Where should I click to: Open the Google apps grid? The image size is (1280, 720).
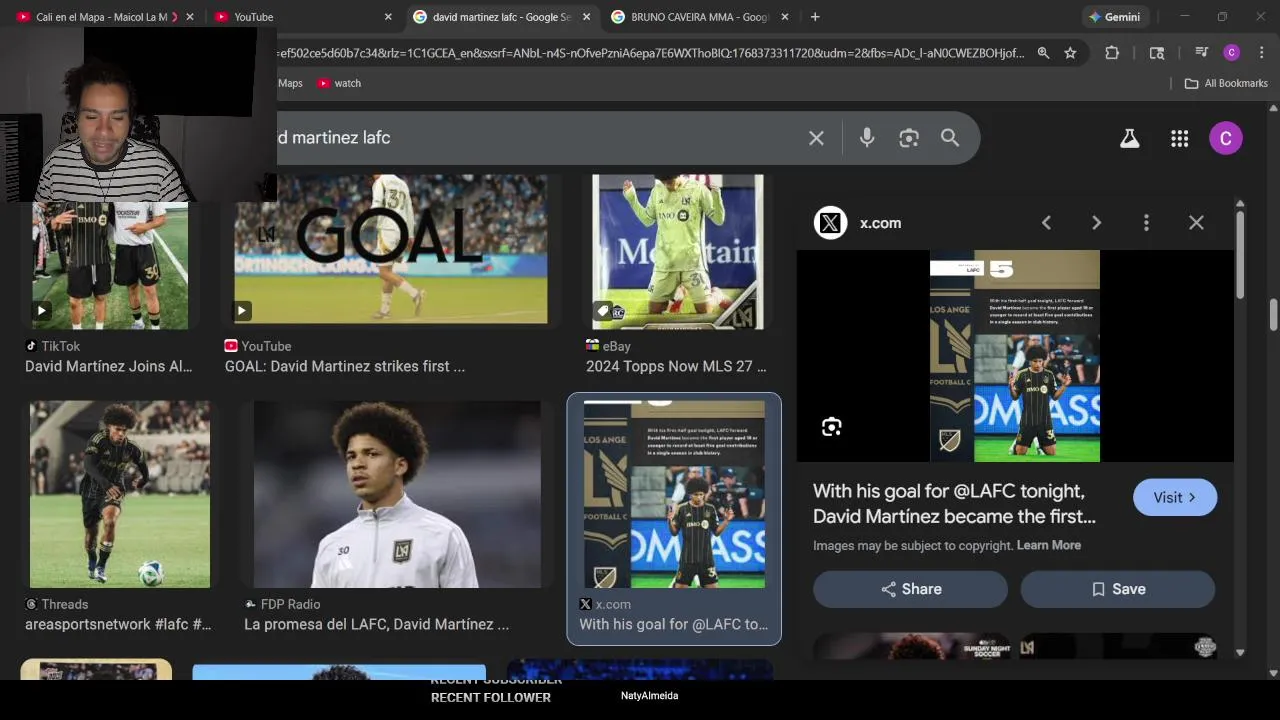click(1180, 138)
